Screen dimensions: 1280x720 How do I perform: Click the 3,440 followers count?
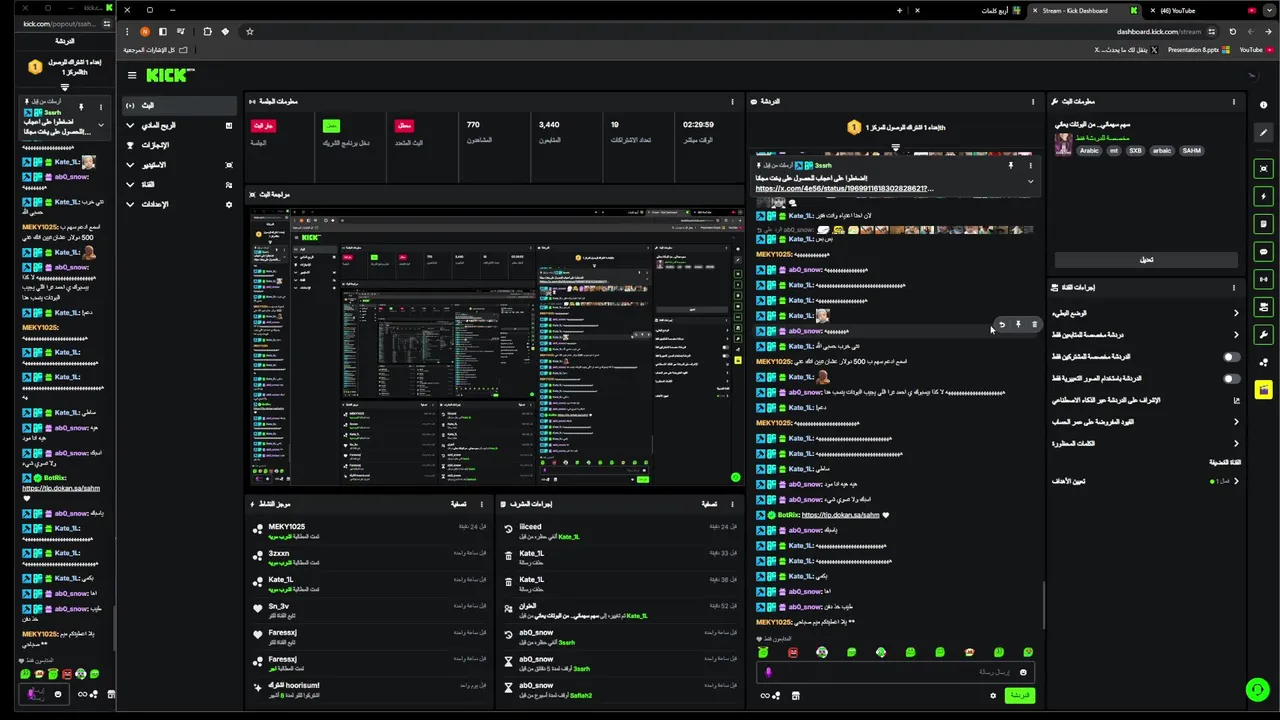pyautogui.click(x=549, y=125)
